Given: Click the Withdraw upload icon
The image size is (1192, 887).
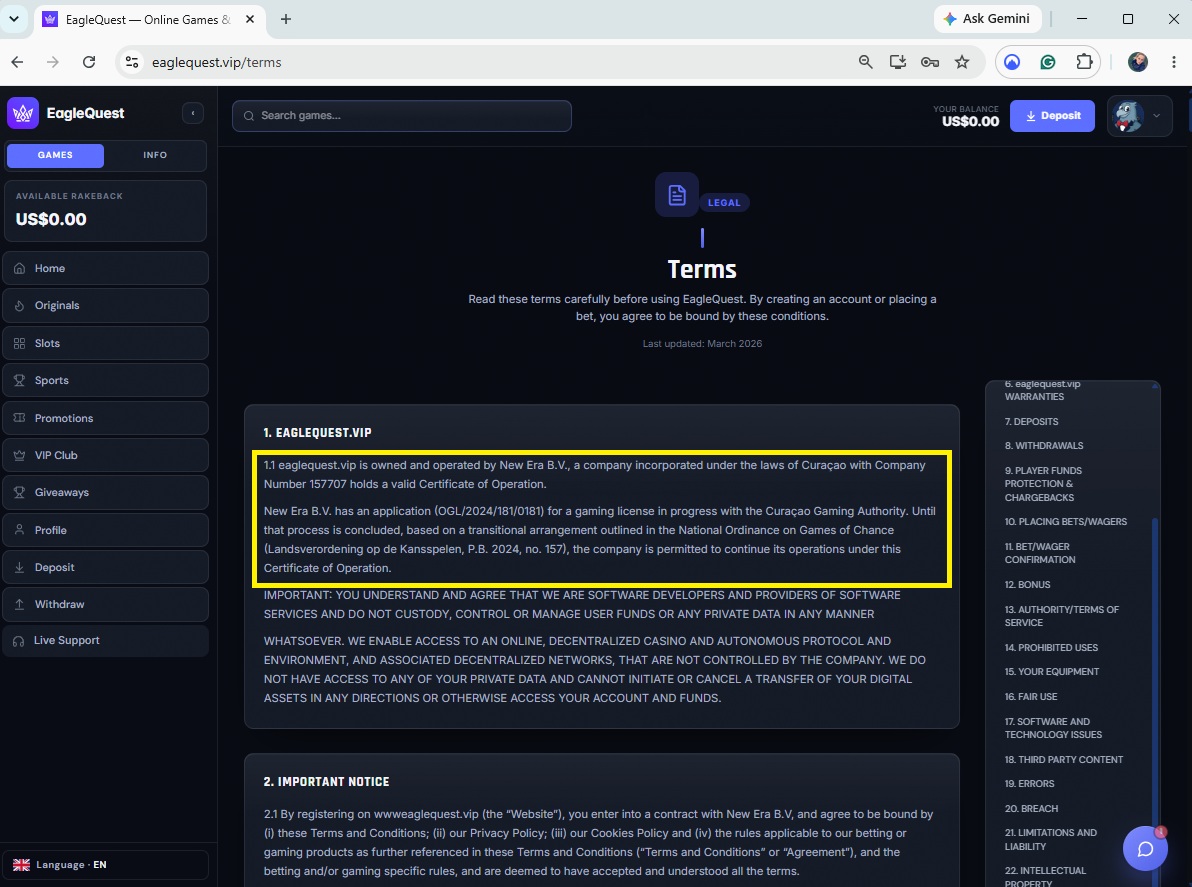Looking at the screenshot, I should (x=20, y=604).
